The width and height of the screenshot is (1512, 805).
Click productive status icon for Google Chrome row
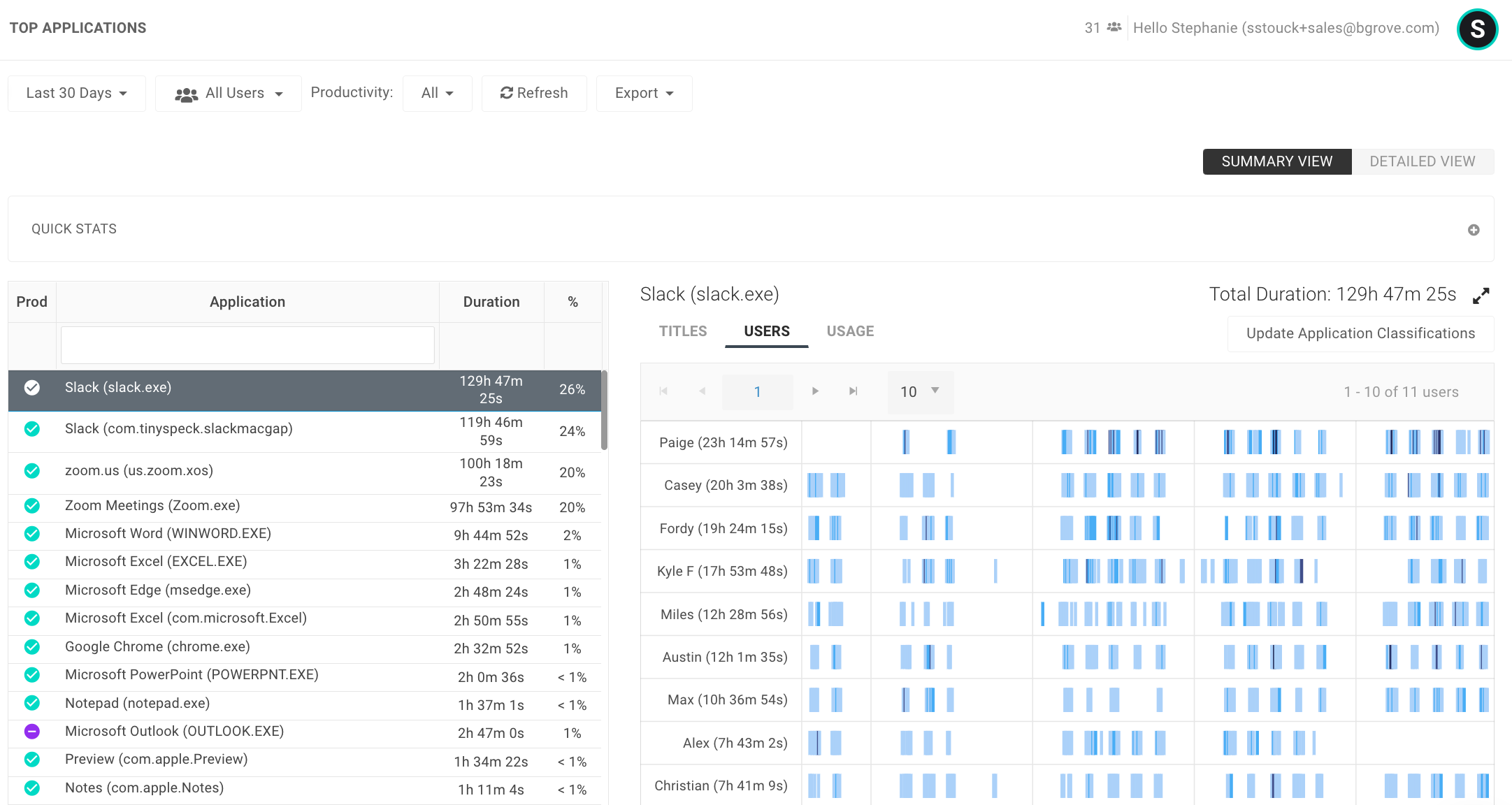tap(32, 647)
